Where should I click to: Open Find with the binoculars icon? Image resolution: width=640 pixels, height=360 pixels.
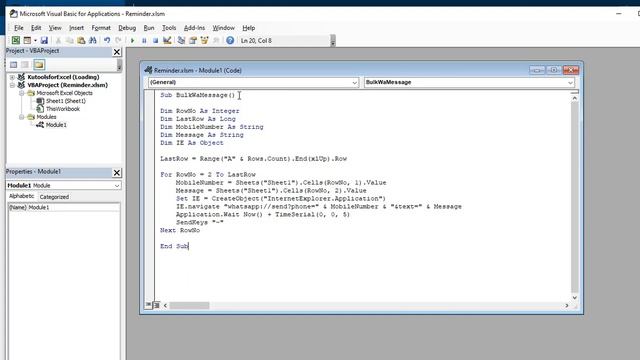(x=93, y=40)
